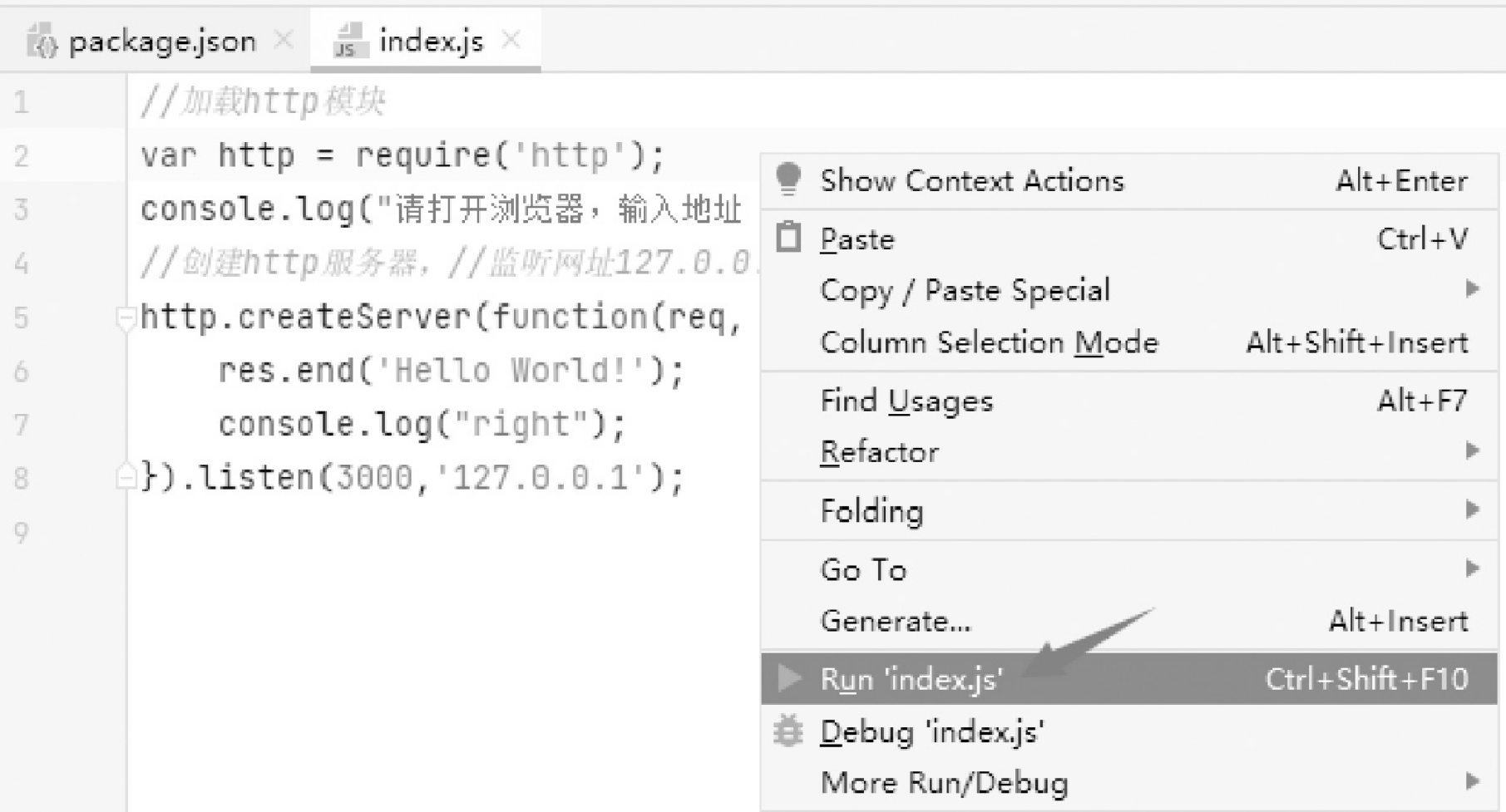Expand the Copy / Paste Special submenu arrow
The height and width of the screenshot is (812, 1506).
1472,288
